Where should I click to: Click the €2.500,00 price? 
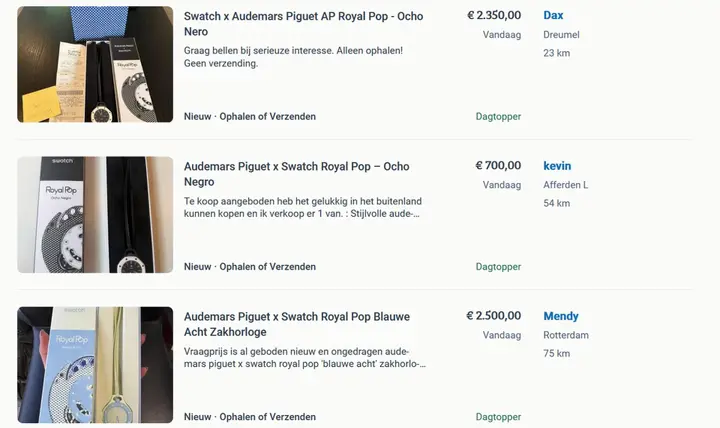coord(494,315)
